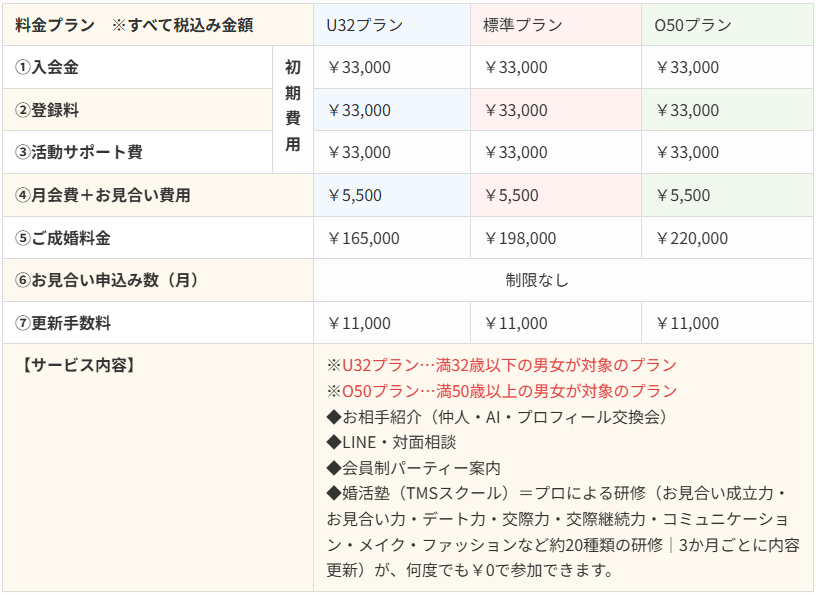816x595 pixels.
Task: Click the 料金プラン table title cell
Action: (158, 25)
